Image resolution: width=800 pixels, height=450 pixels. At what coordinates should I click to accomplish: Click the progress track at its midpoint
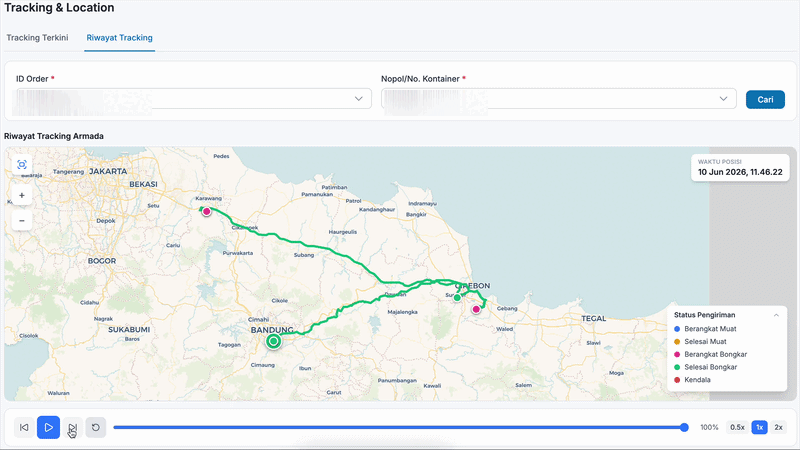[x=399, y=428]
